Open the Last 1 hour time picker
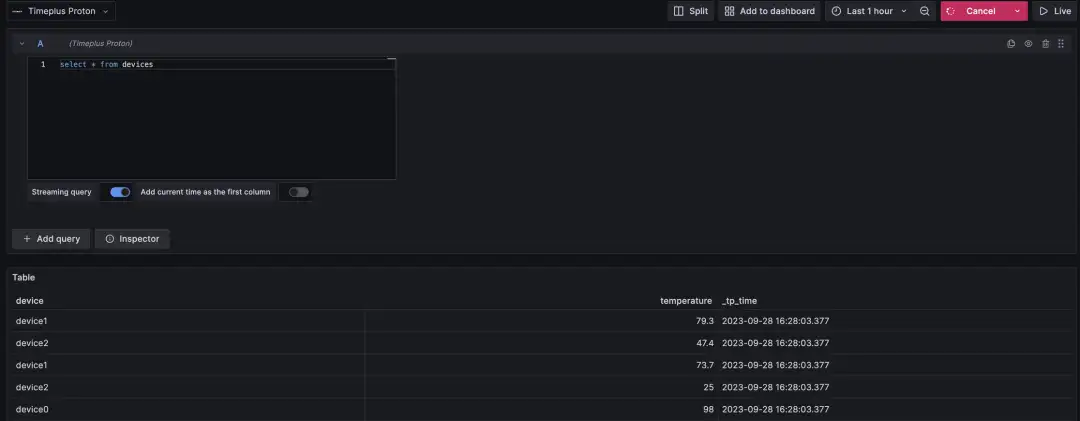The width and height of the screenshot is (1080, 421). point(869,11)
